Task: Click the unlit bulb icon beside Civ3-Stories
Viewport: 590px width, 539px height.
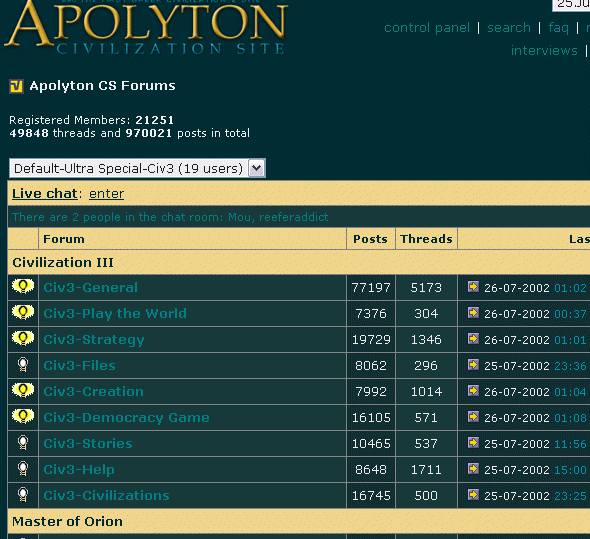Action: (x=23, y=443)
